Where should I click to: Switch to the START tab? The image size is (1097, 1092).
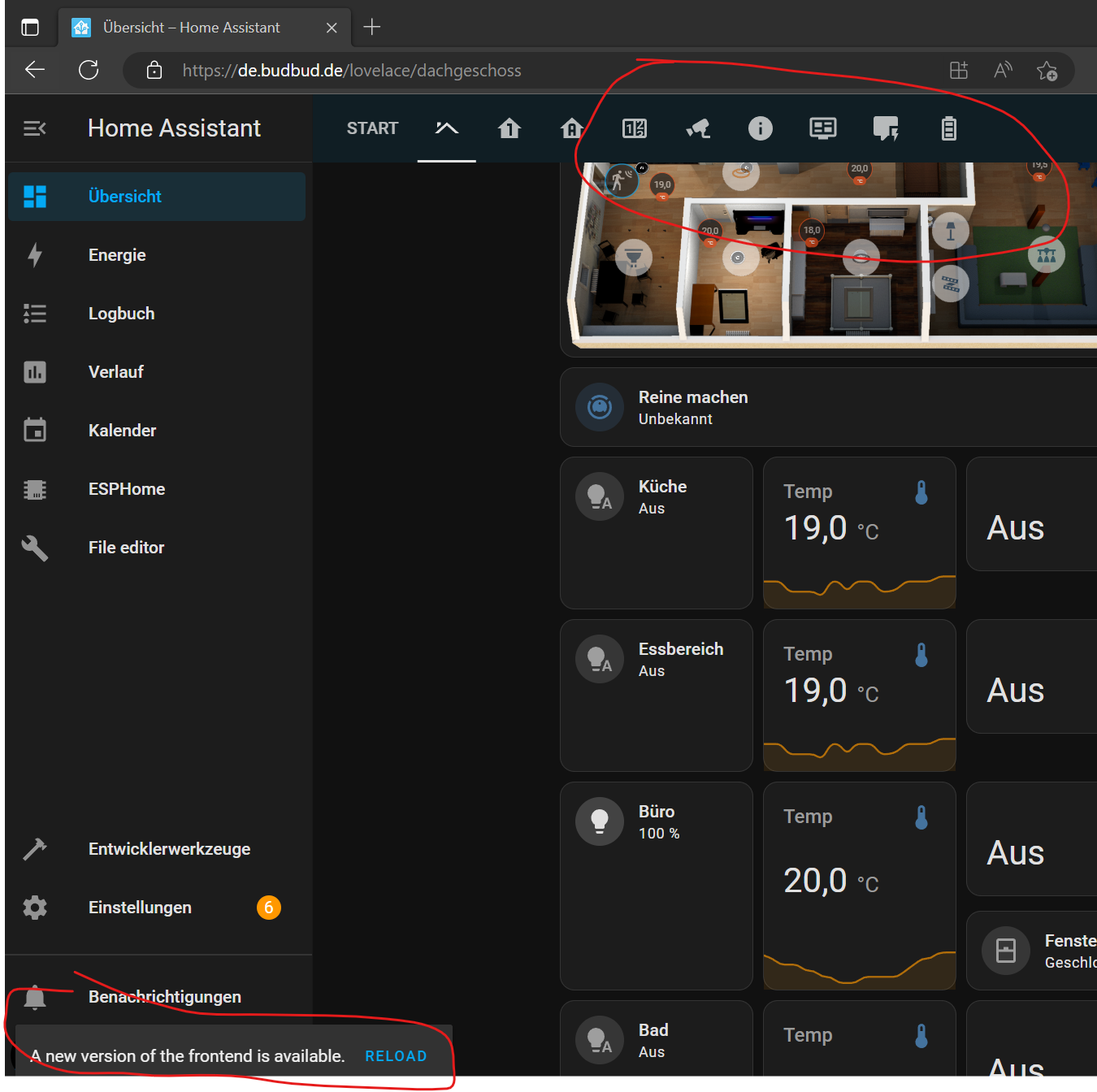coord(372,128)
